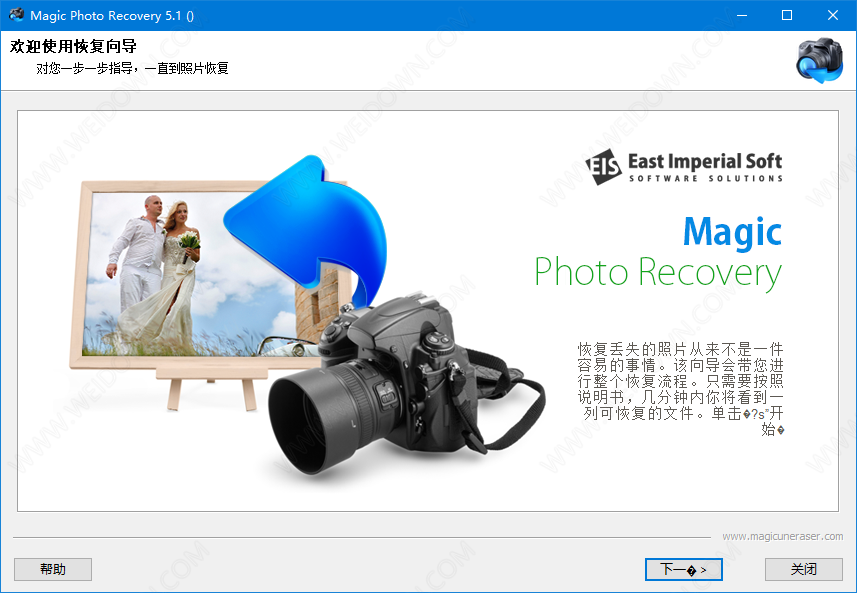Maximize the Magic Photo Recovery window
Image resolution: width=857 pixels, height=593 pixels.
[787, 15]
